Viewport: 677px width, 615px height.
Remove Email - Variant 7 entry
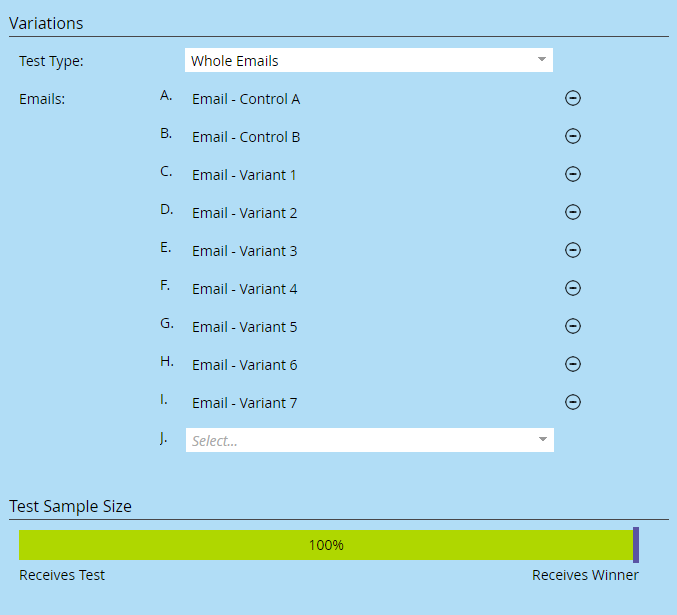(573, 403)
